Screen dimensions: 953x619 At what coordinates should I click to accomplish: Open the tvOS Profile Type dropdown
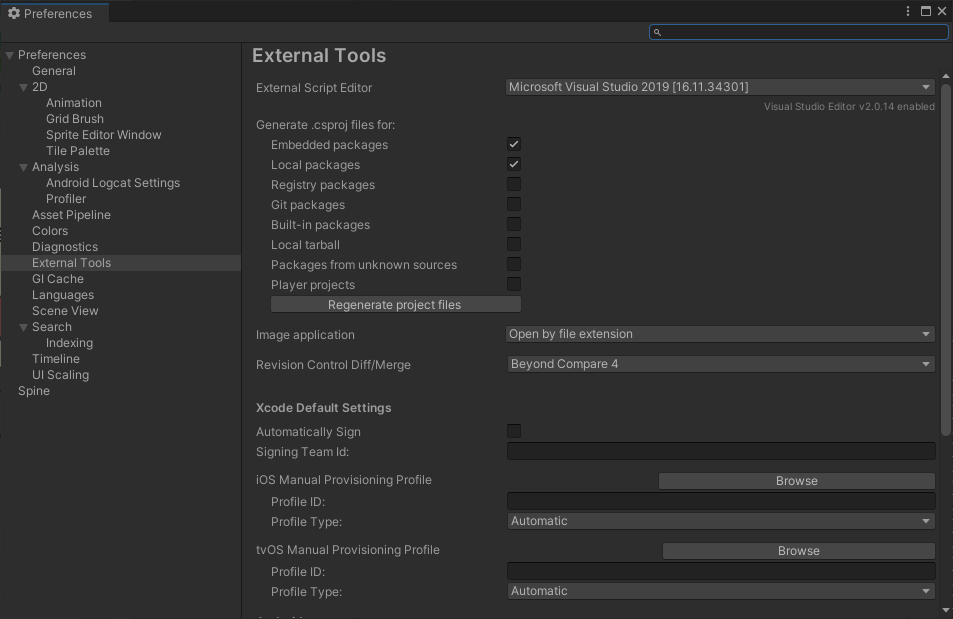click(721, 591)
